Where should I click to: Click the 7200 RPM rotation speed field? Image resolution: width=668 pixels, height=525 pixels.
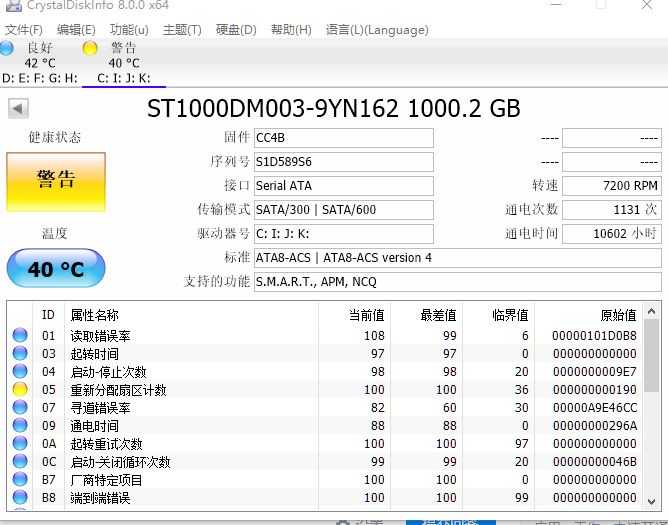(612, 186)
